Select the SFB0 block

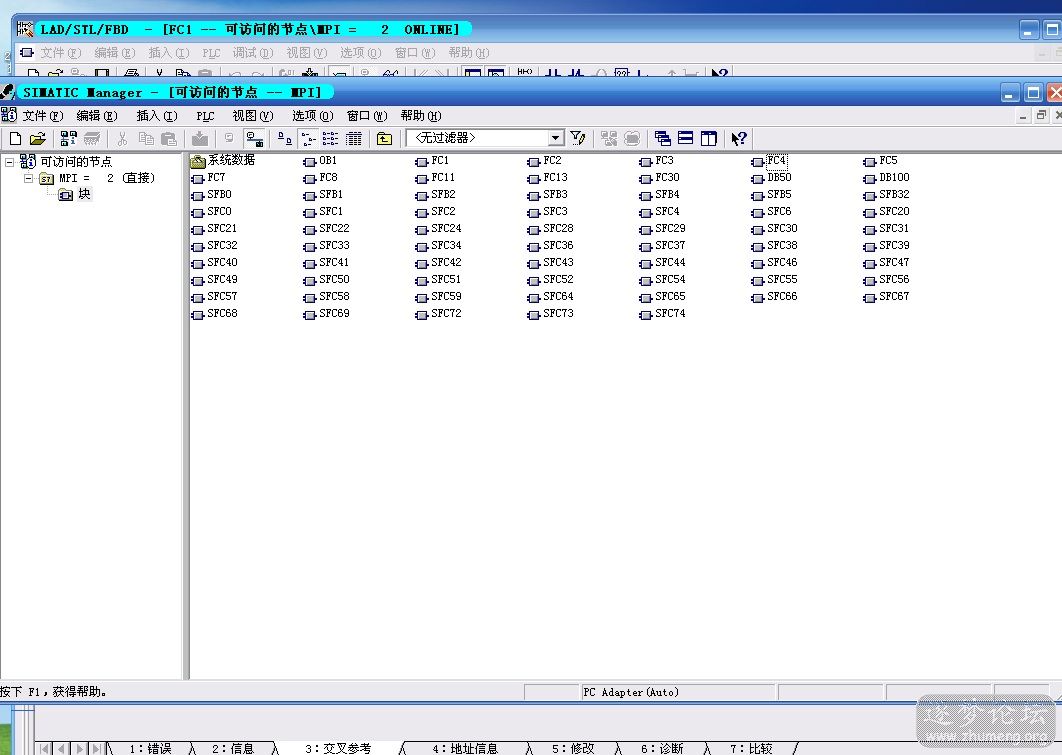(x=211, y=194)
